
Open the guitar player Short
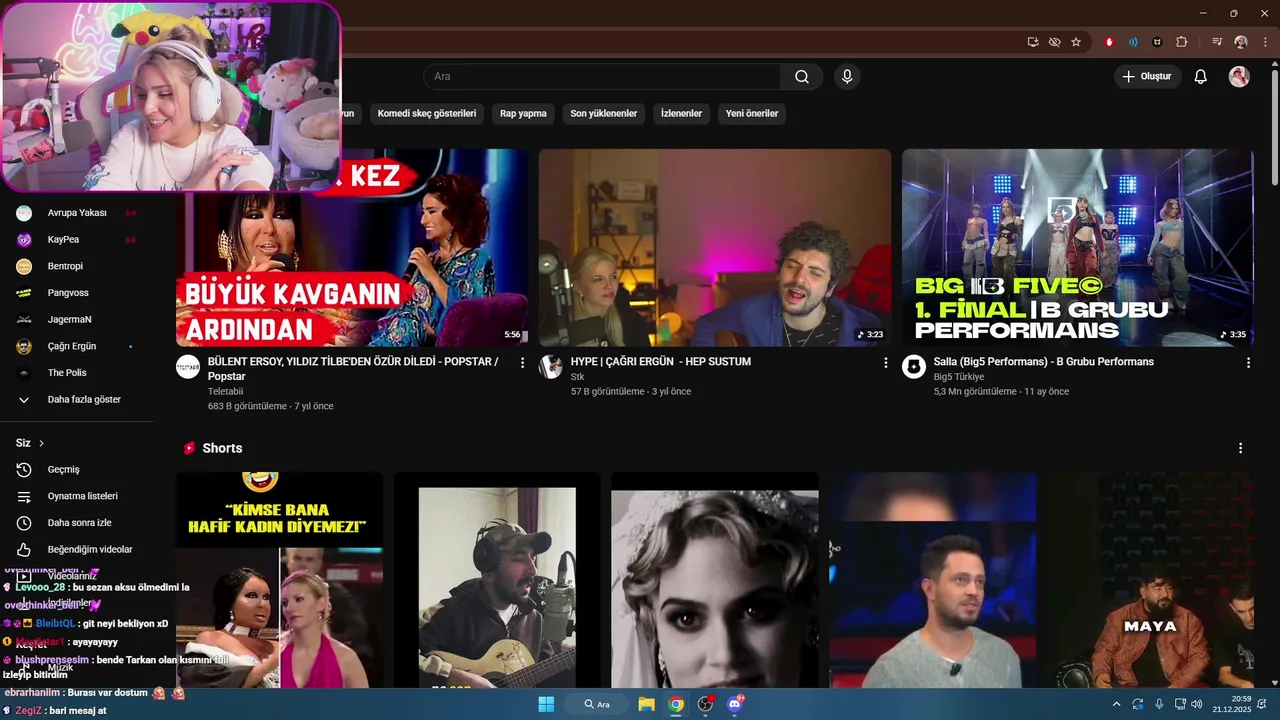point(497,580)
